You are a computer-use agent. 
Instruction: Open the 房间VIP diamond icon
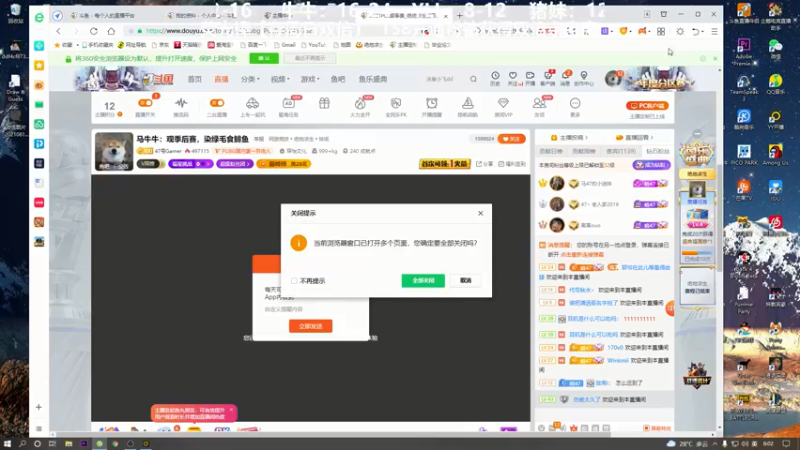tap(503, 103)
